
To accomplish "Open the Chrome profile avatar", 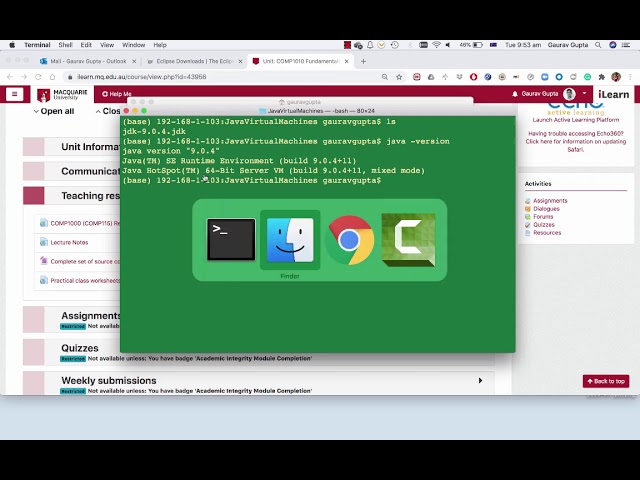I will pos(616,77).
